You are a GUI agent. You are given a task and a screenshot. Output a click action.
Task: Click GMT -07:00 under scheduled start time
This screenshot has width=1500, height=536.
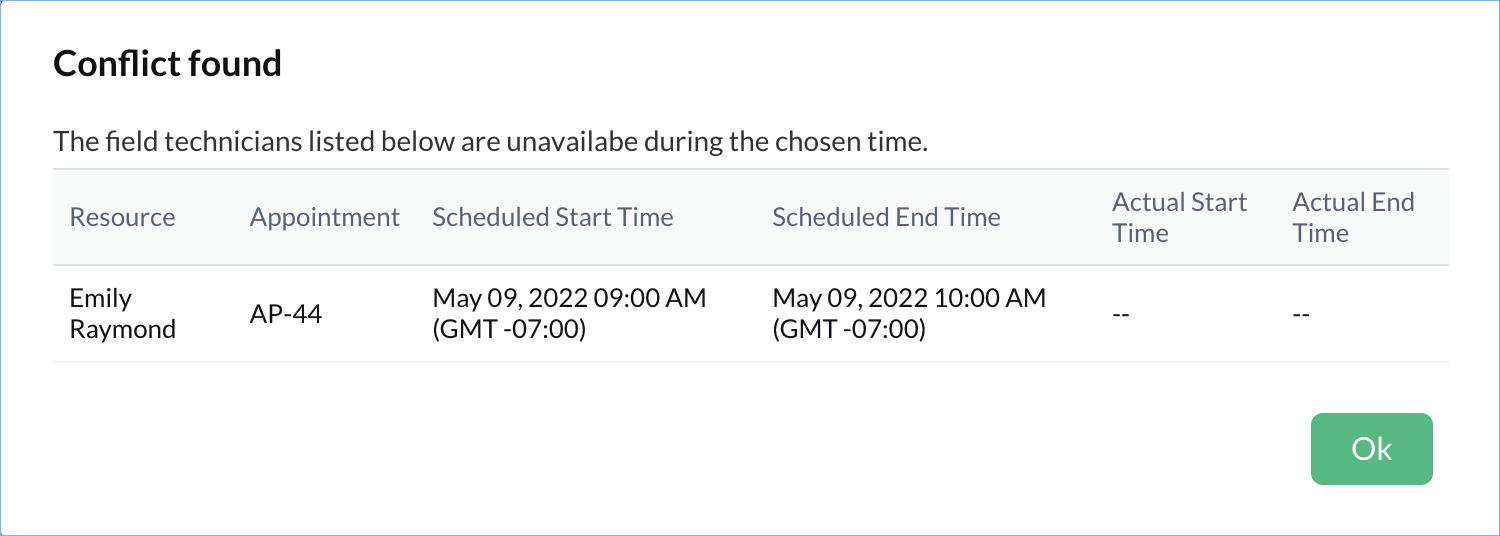point(509,329)
